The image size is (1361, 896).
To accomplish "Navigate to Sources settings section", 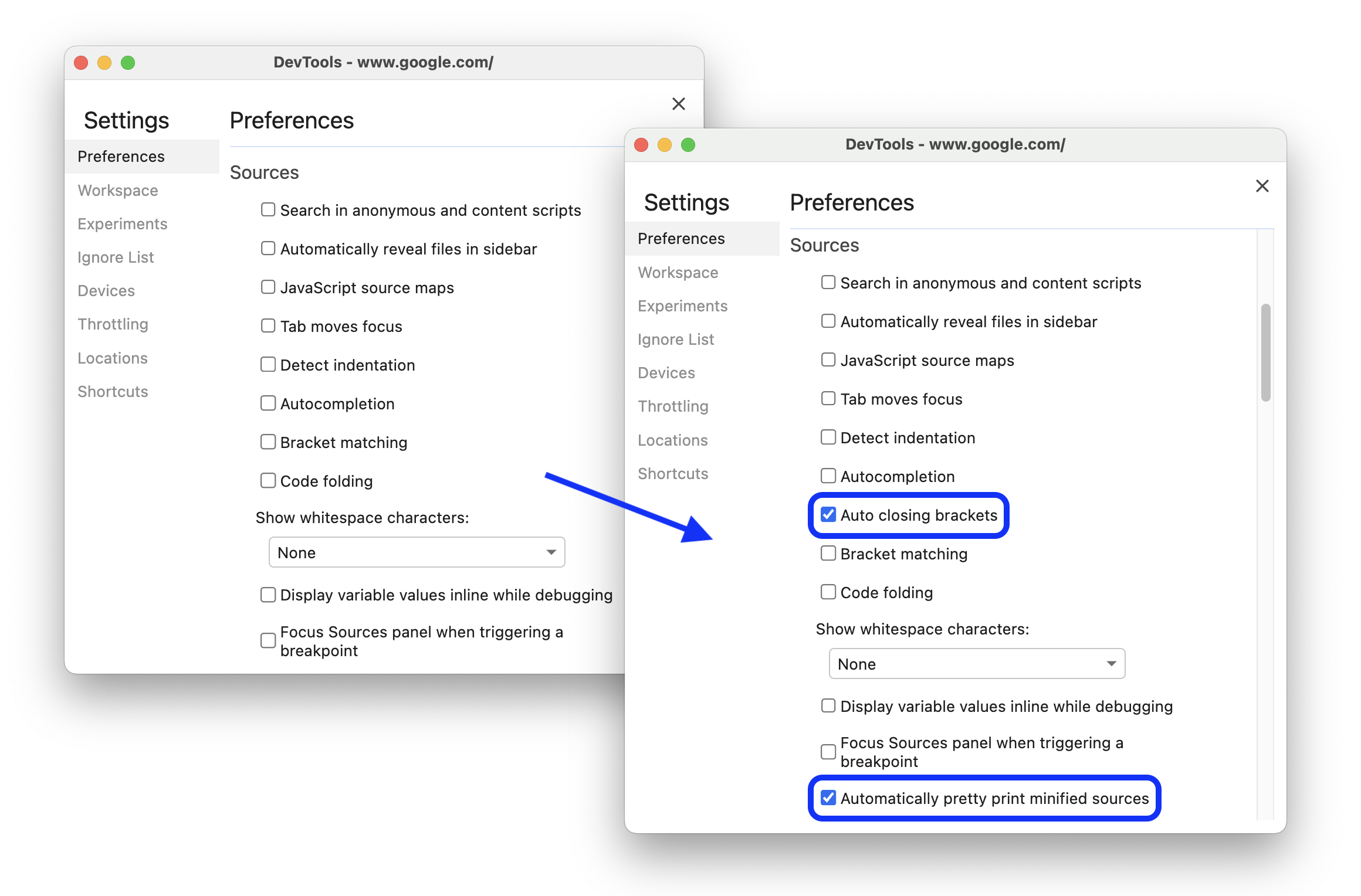I will click(265, 171).
